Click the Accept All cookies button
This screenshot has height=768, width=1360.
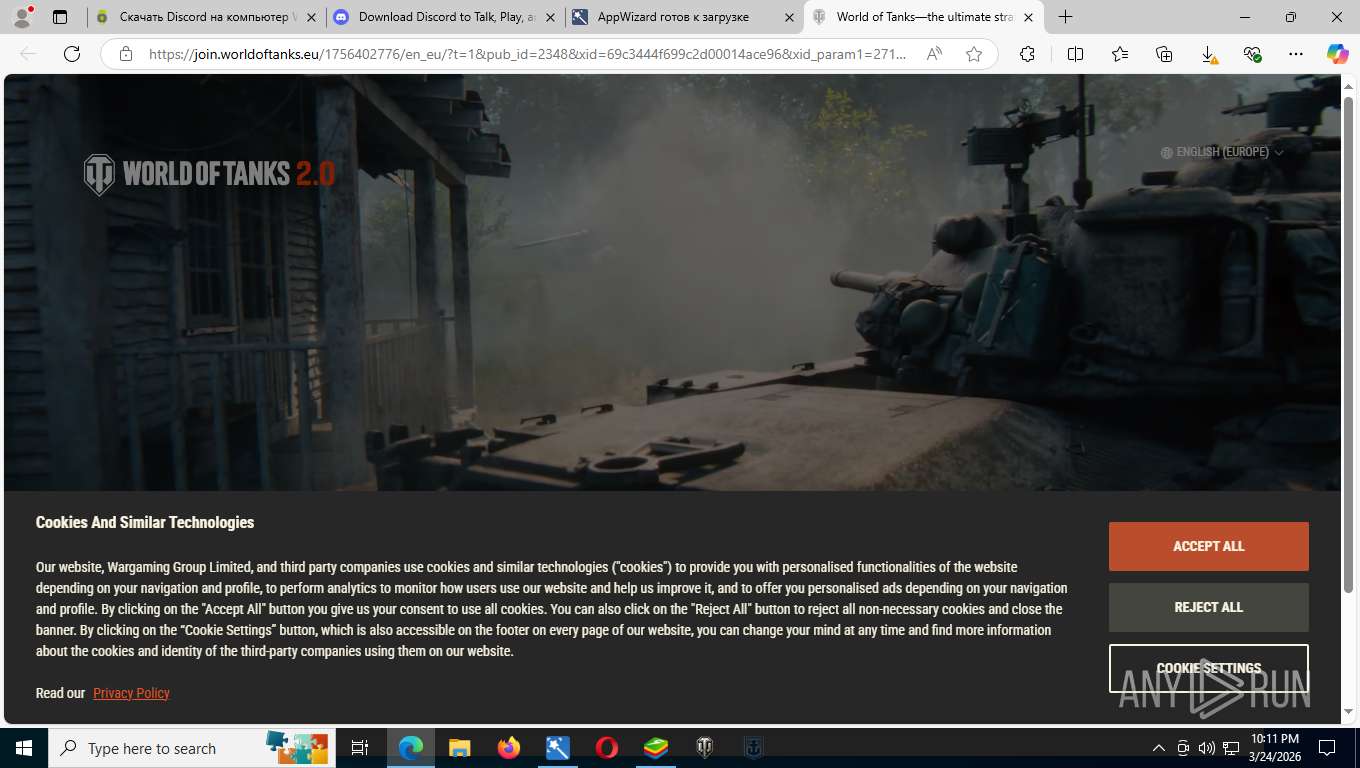[x=1208, y=546]
